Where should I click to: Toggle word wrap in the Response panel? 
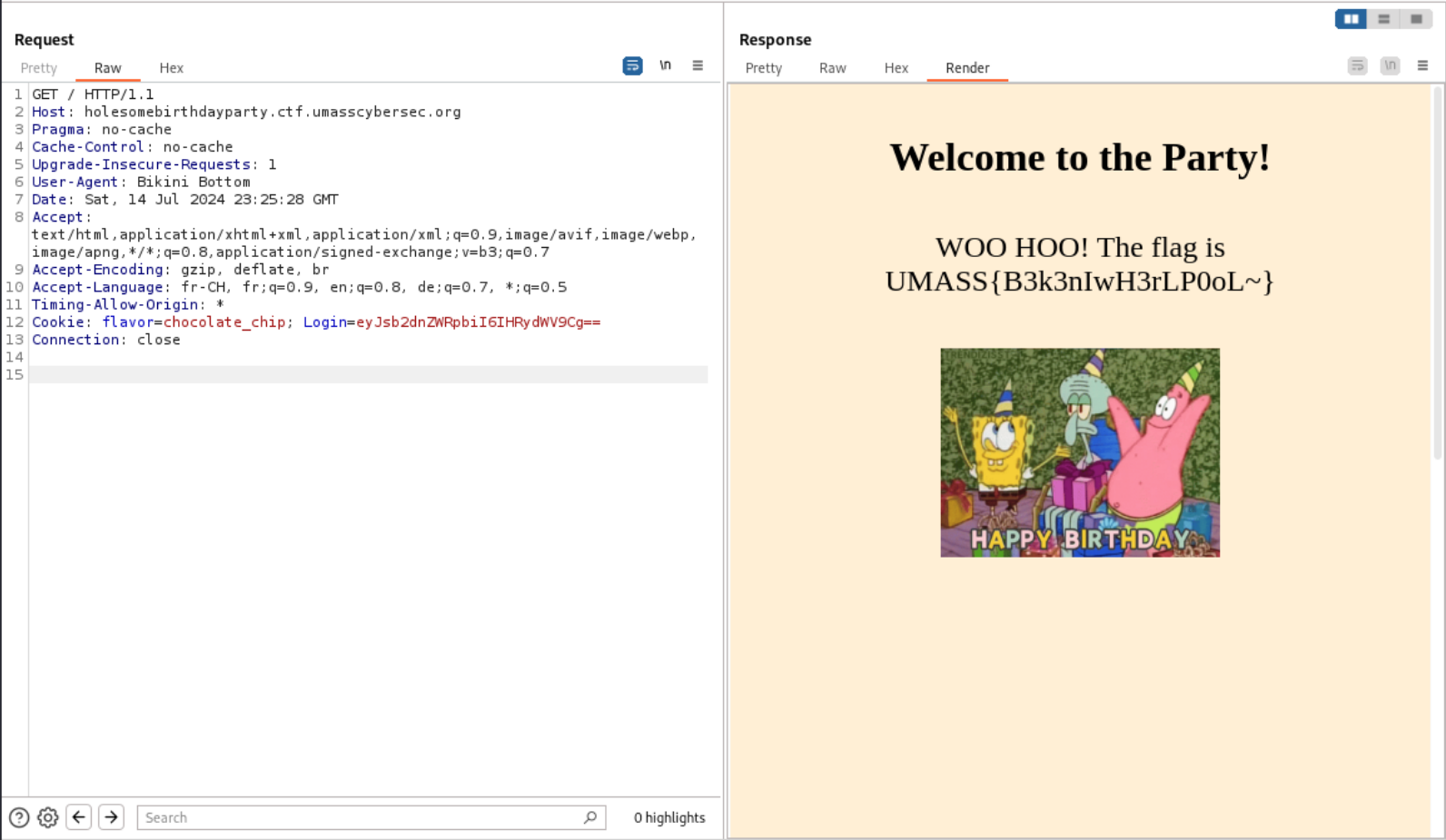pos(1357,65)
